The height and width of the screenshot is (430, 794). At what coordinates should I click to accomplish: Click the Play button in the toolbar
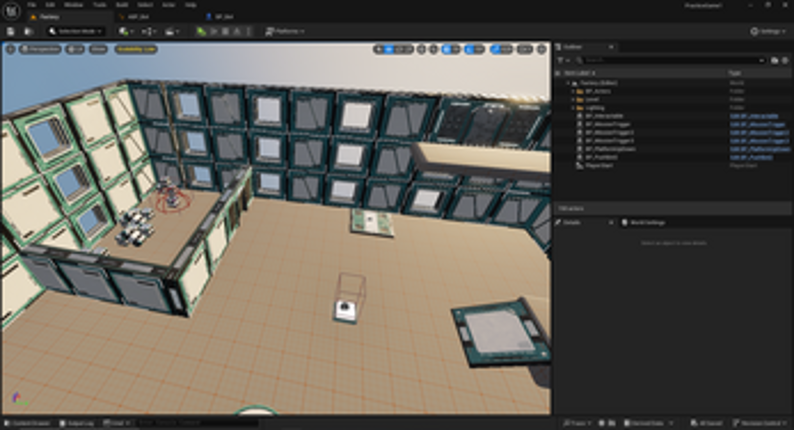click(x=201, y=31)
